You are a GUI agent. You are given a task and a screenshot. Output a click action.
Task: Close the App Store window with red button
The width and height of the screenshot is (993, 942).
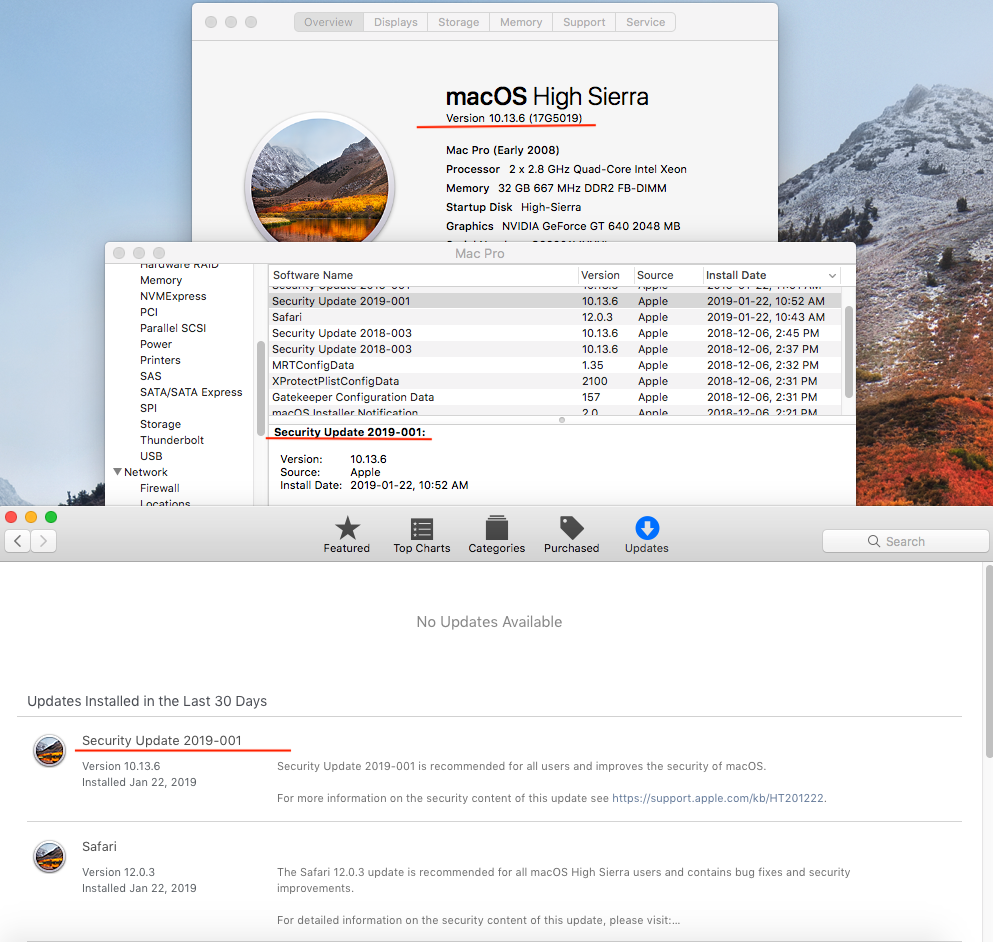pos(11,517)
